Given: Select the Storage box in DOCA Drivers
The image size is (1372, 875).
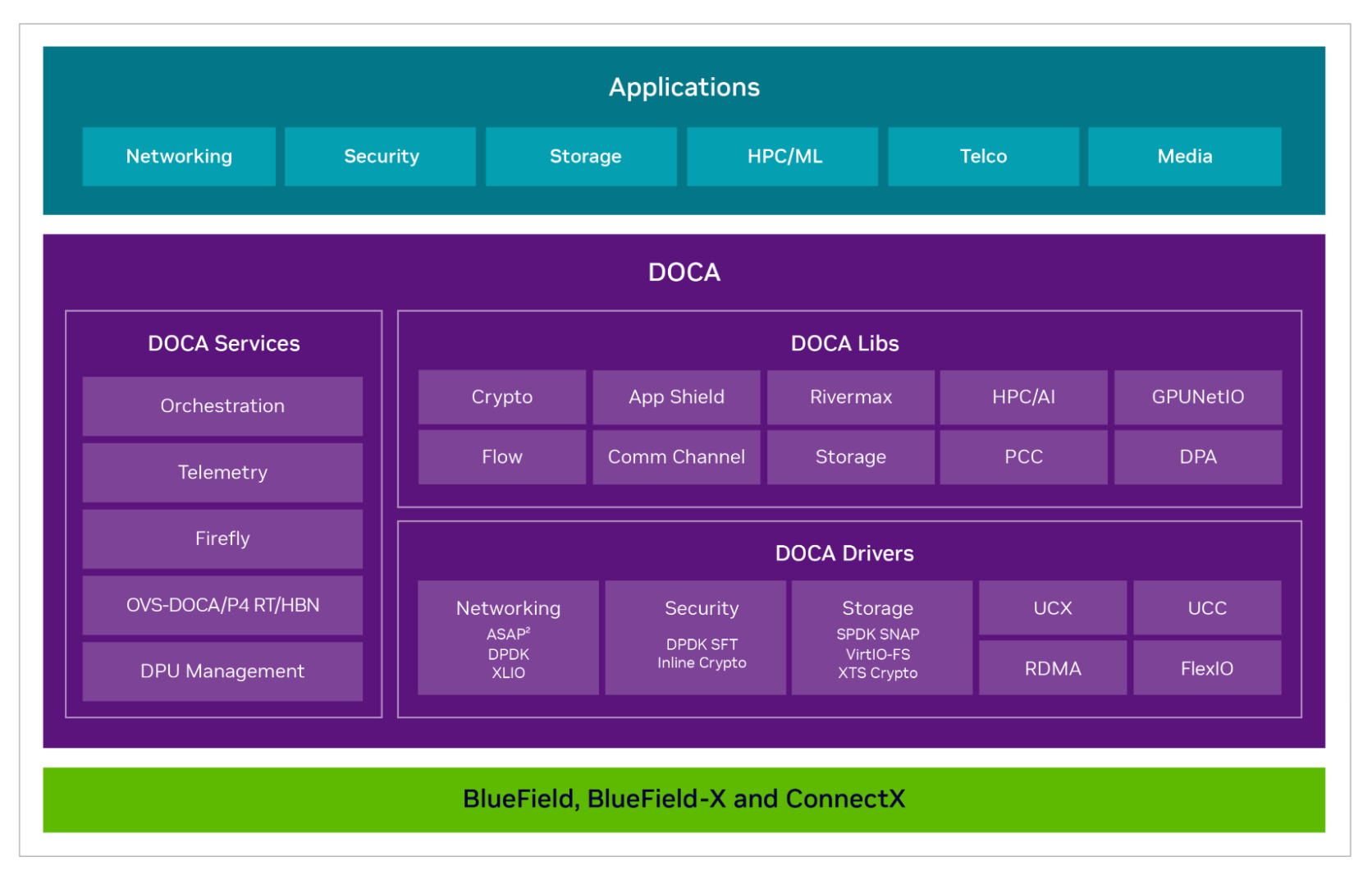Looking at the screenshot, I should pyautogui.click(x=881, y=638).
